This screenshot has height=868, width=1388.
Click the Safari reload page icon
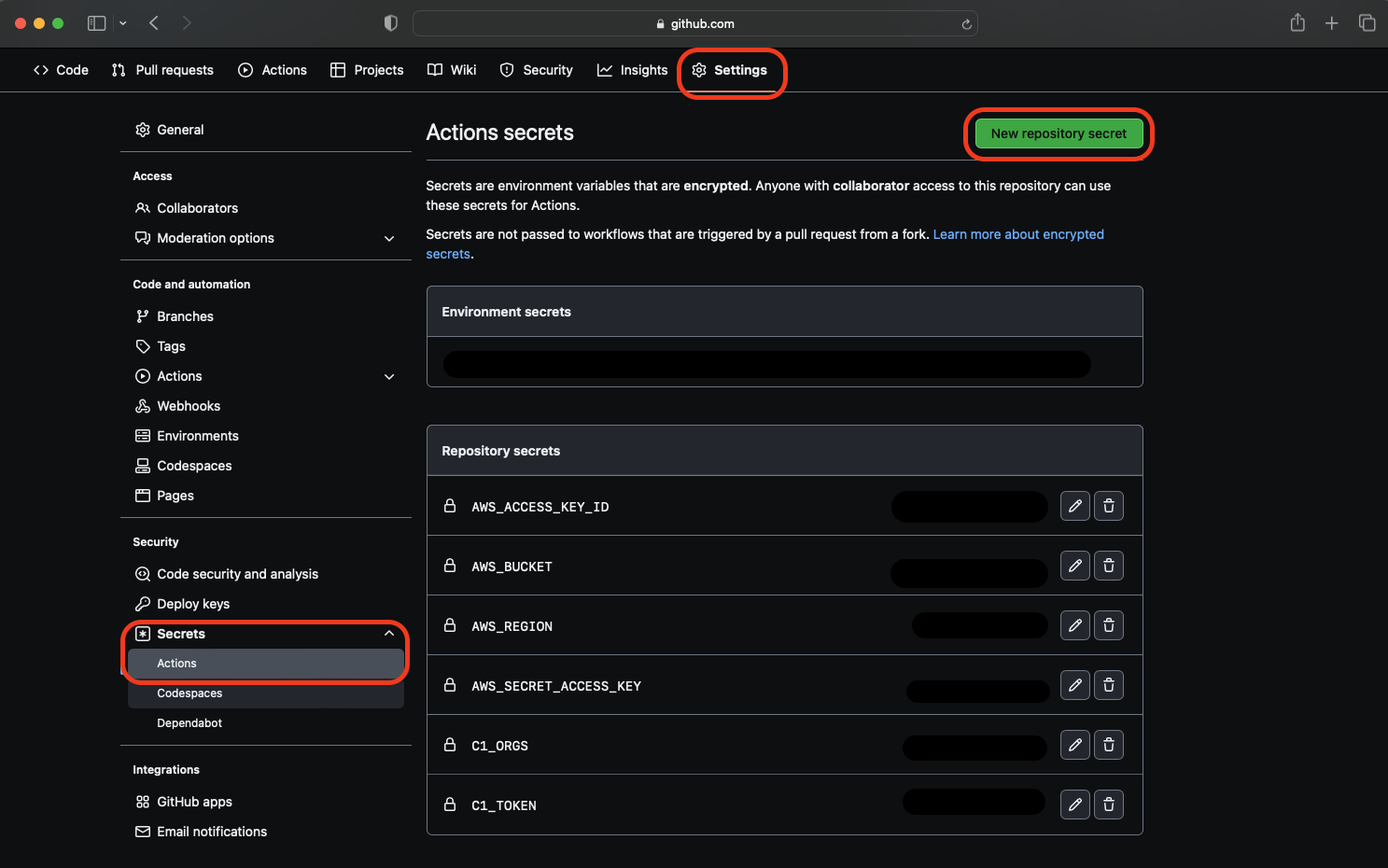pos(966,24)
